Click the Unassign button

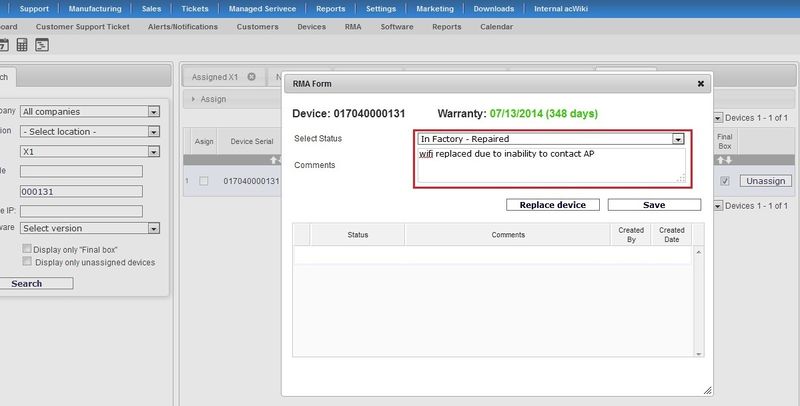click(766, 181)
